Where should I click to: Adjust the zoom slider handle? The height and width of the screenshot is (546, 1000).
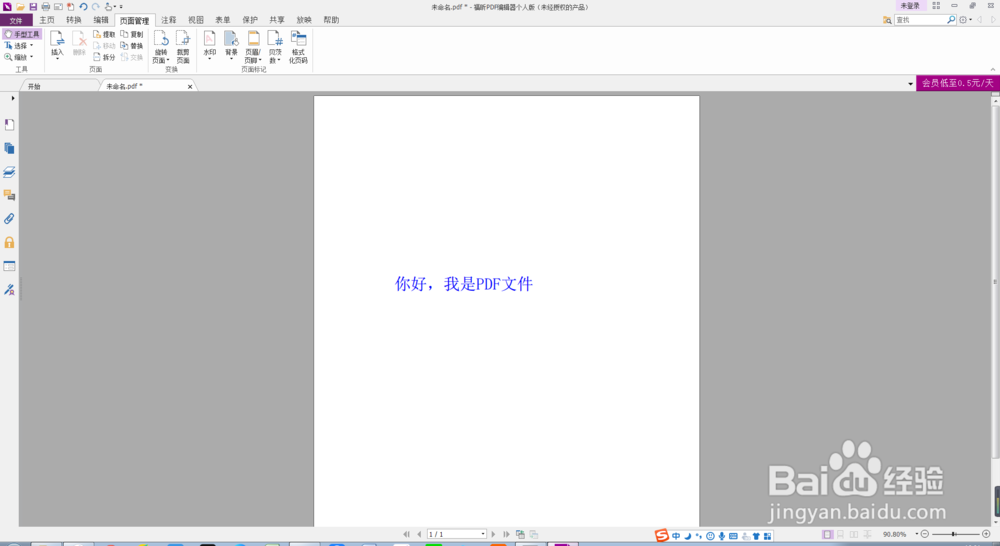(954, 535)
